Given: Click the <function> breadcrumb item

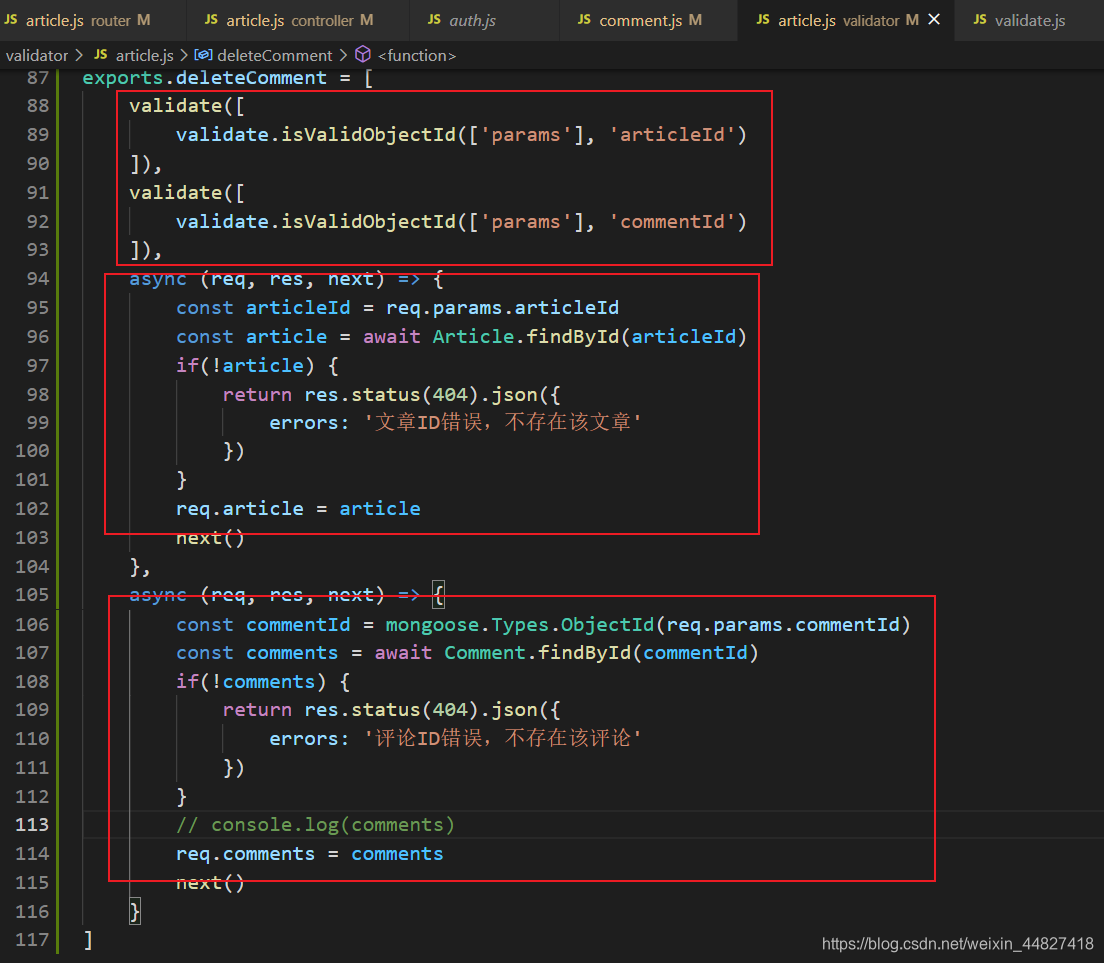Looking at the screenshot, I should [417, 55].
